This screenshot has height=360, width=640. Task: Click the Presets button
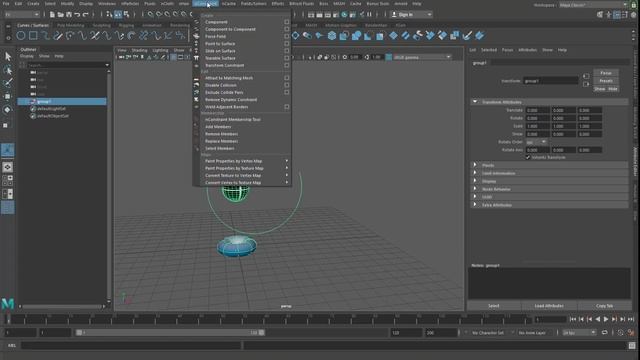606,81
